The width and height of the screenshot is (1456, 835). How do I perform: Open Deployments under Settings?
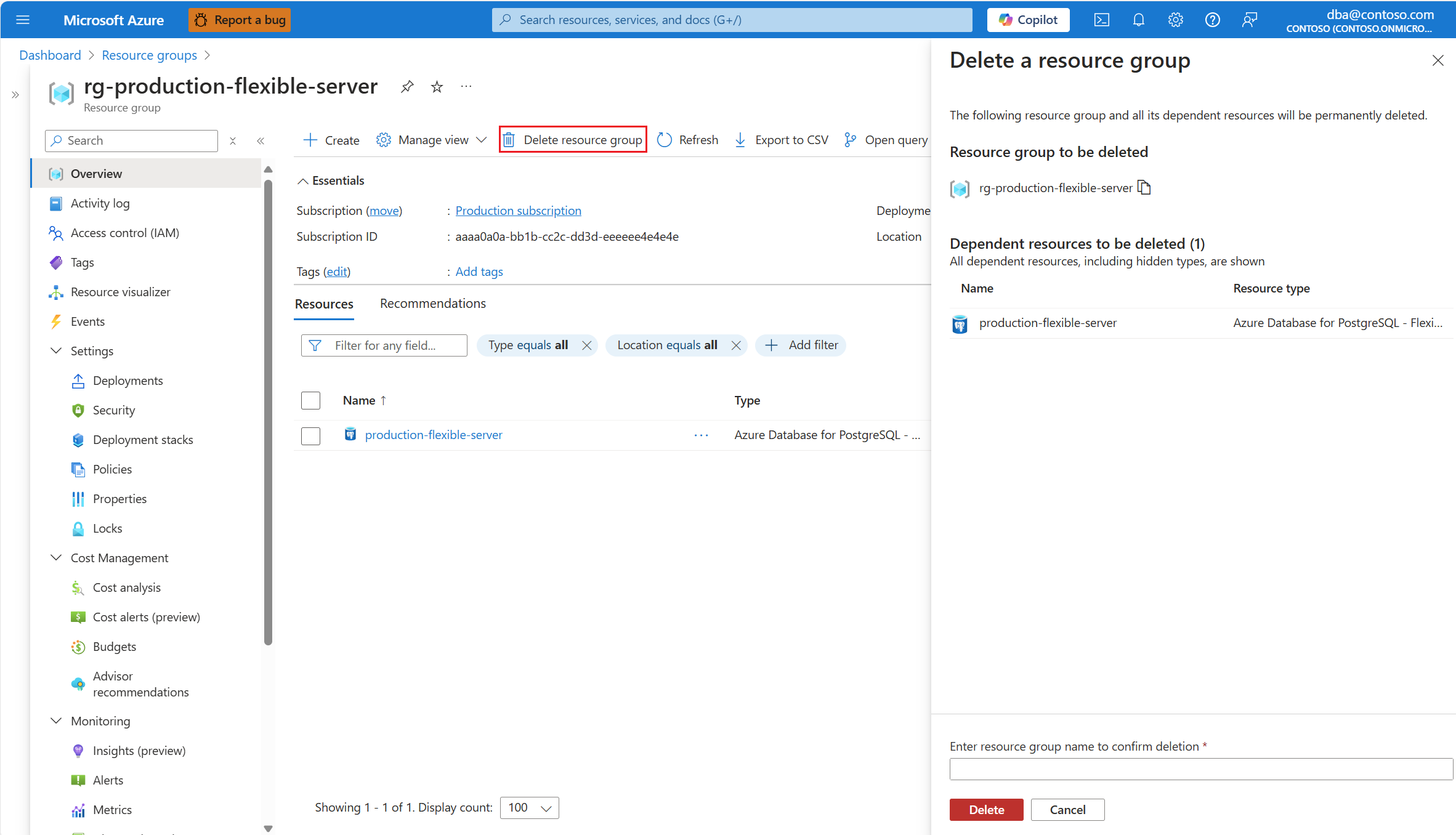point(127,381)
